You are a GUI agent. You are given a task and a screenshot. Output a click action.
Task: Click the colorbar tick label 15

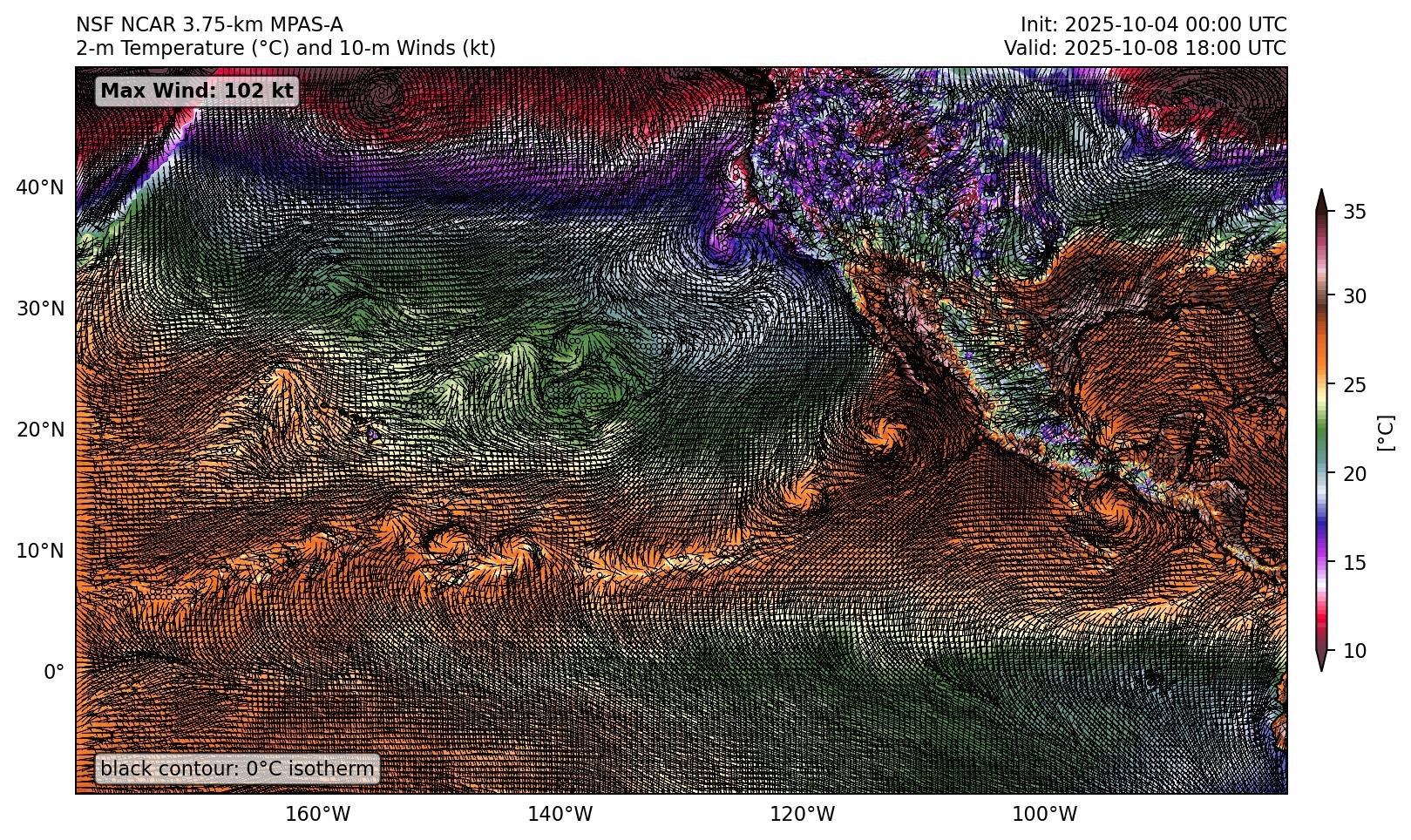pyautogui.click(x=1353, y=563)
